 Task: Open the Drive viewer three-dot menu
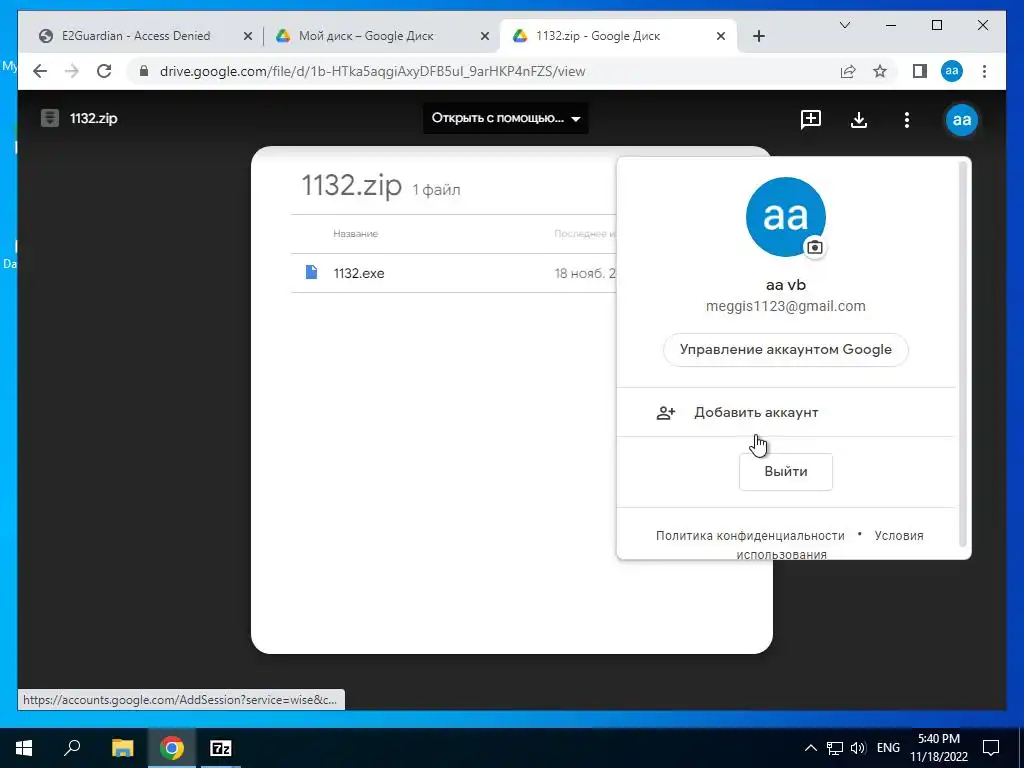906,120
